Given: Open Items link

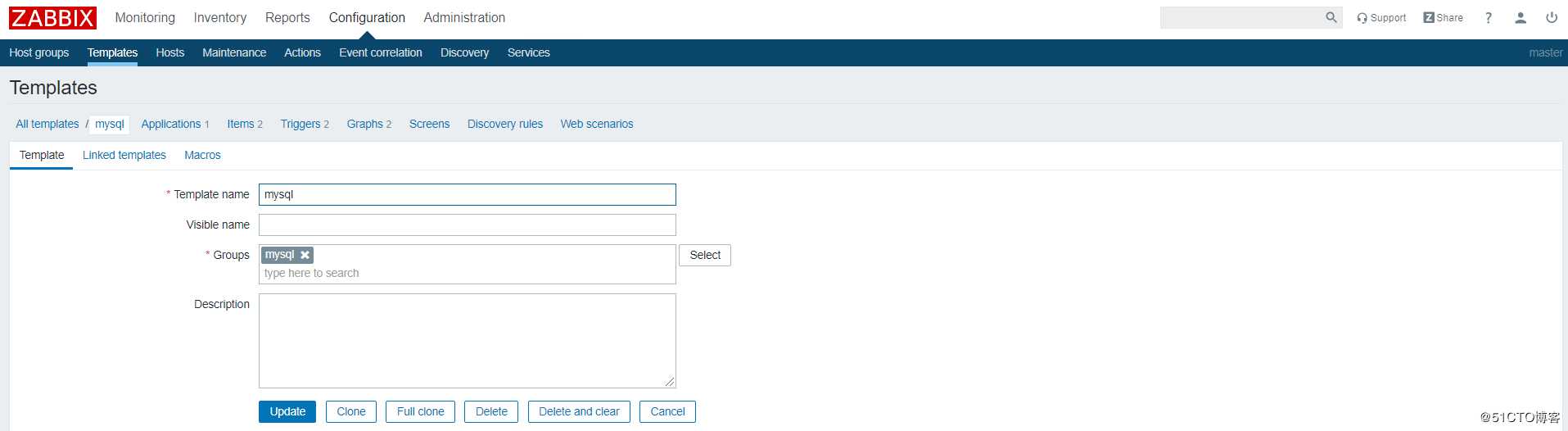Looking at the screenshot, I should point(241,124).
